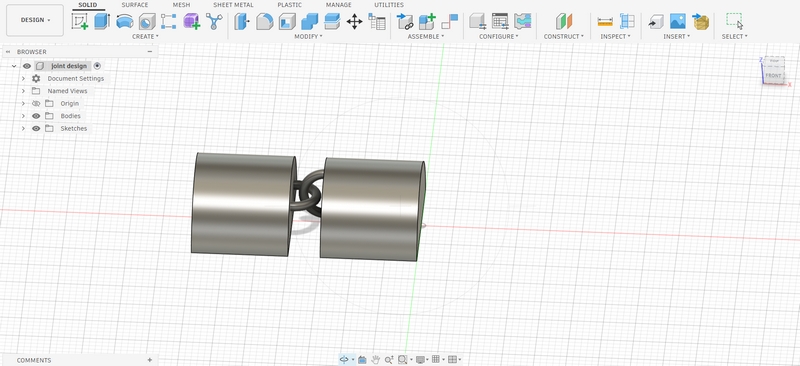This screenshot has width=800, height=366.
Task: Switch to the MESH tab
Action: (181, 5)
